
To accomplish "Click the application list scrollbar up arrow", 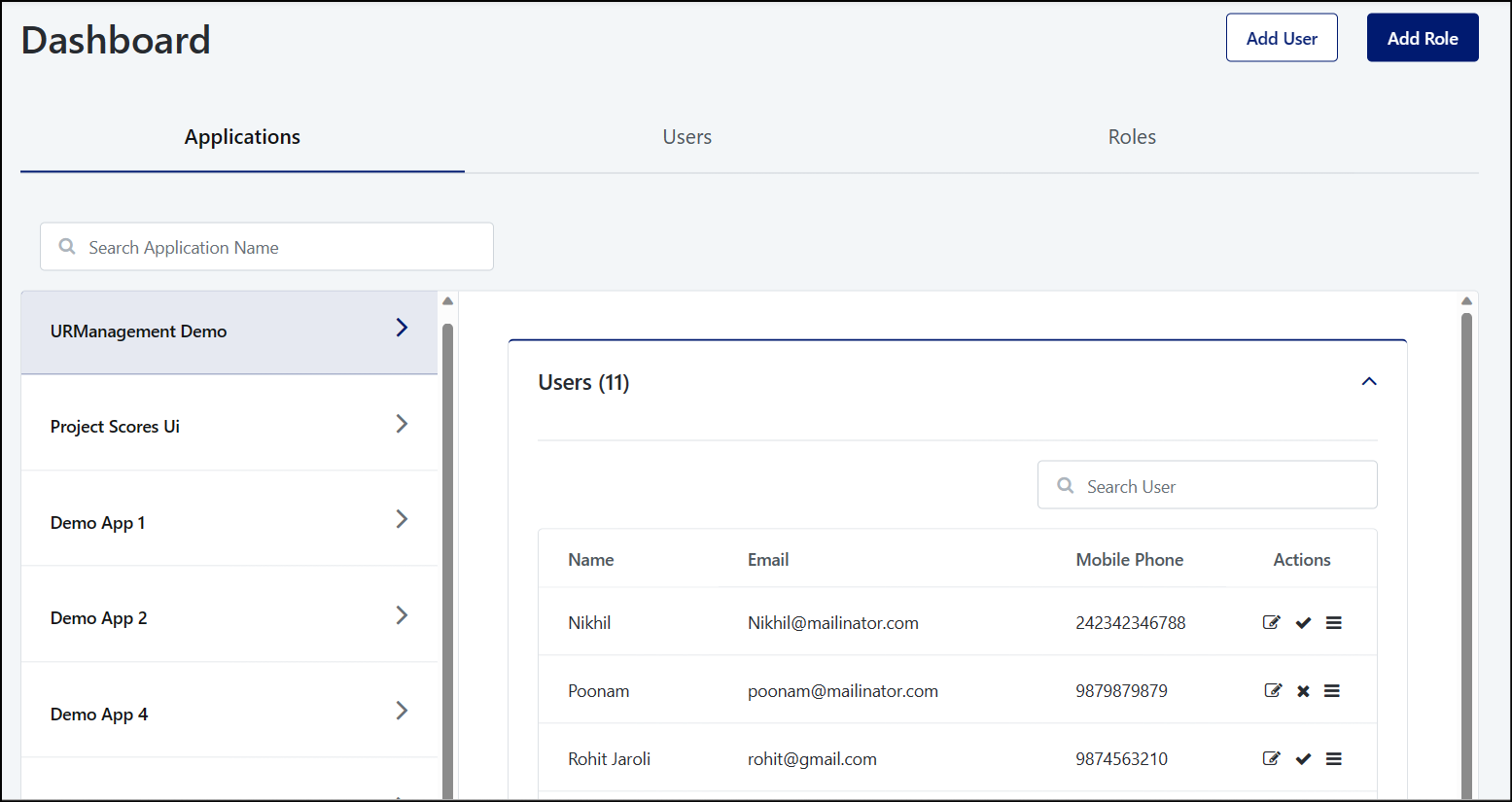I will (x=447, y=300).
